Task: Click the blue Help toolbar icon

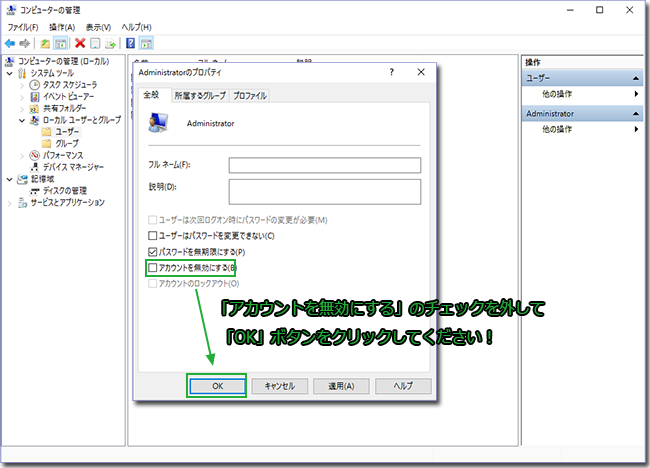Action: point(130,43)
